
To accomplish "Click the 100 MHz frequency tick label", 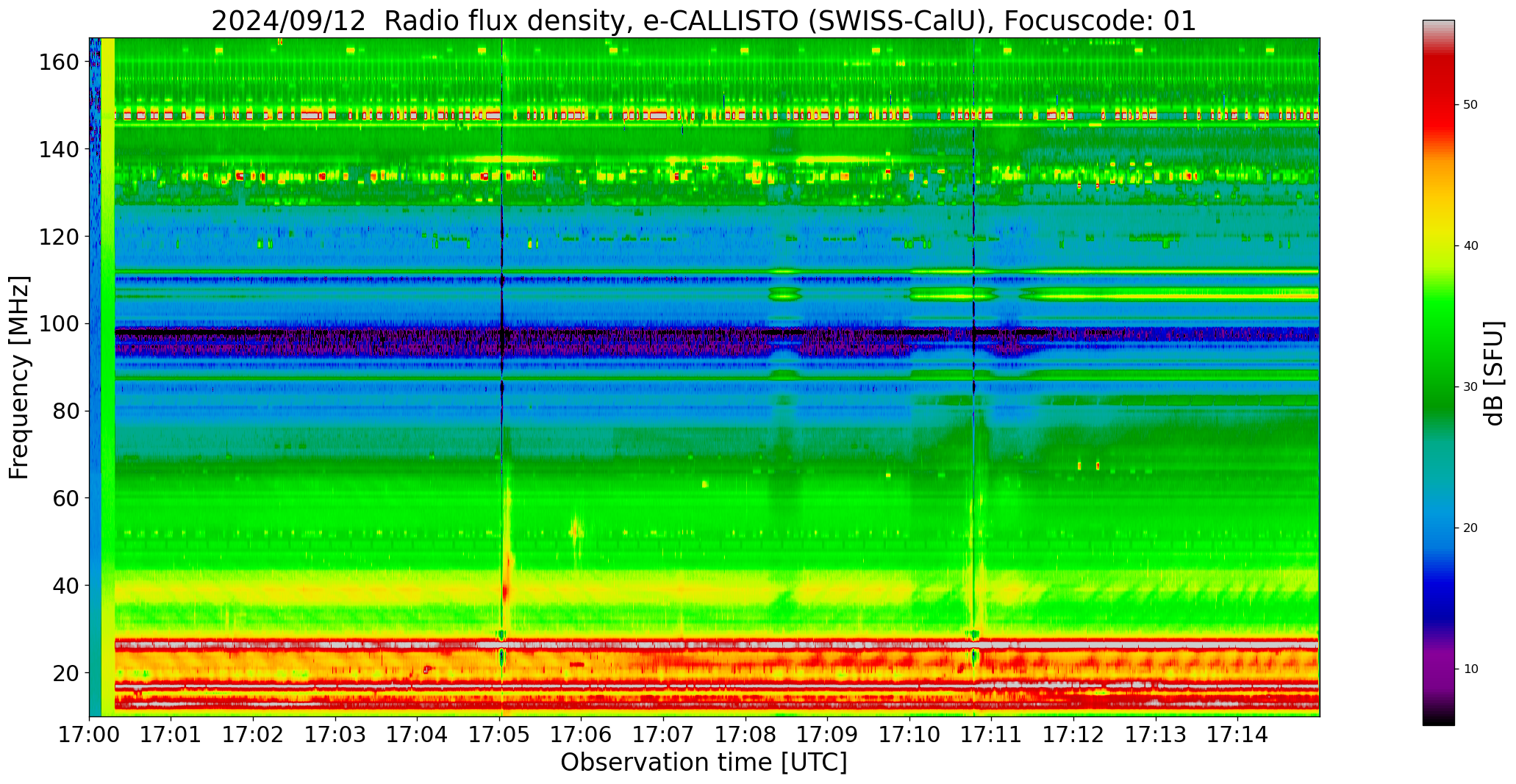I will click(x=58, y=324).
